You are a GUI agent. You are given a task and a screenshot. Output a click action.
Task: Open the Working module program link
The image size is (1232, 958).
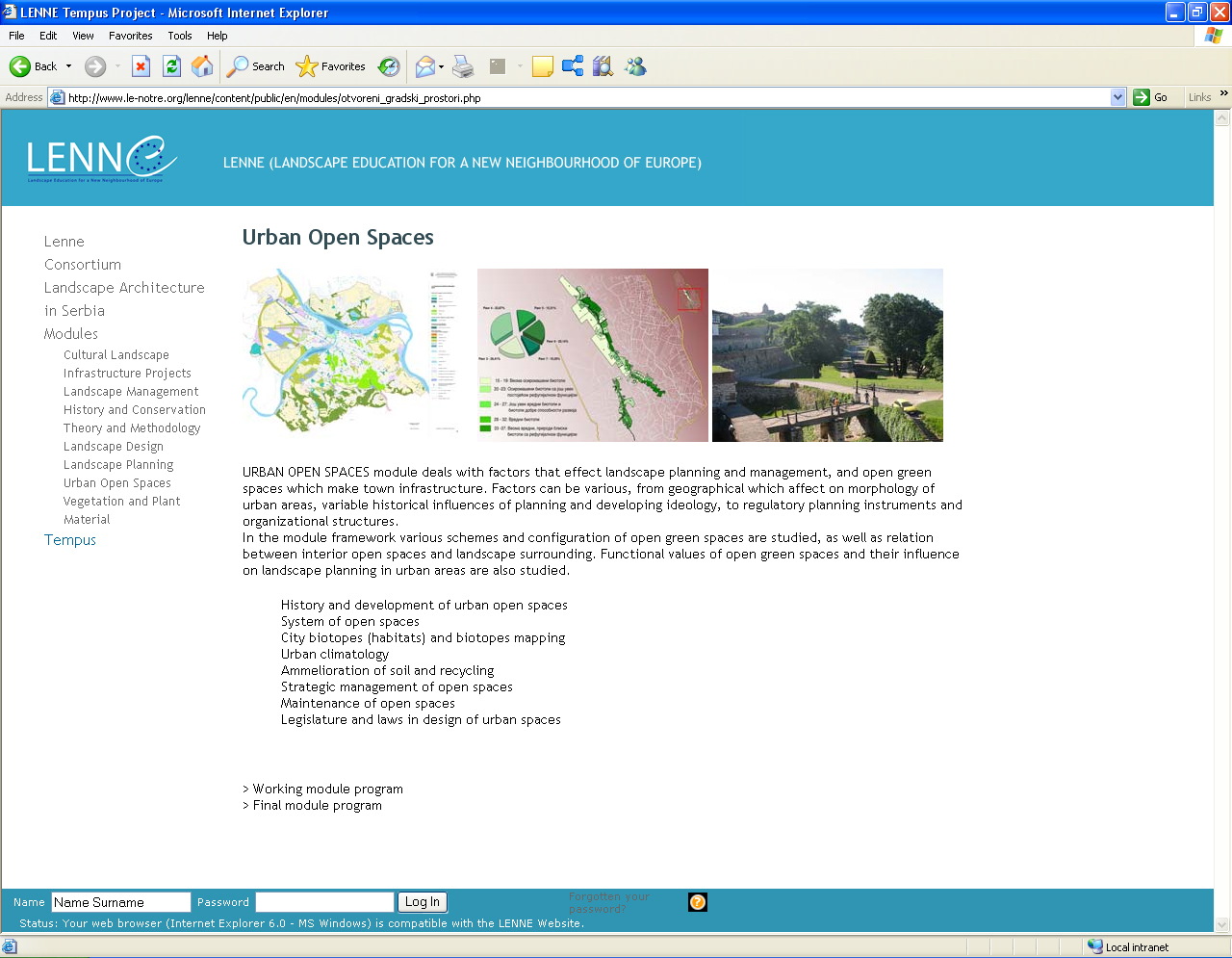pyautogui.click(x=328, y=789)
